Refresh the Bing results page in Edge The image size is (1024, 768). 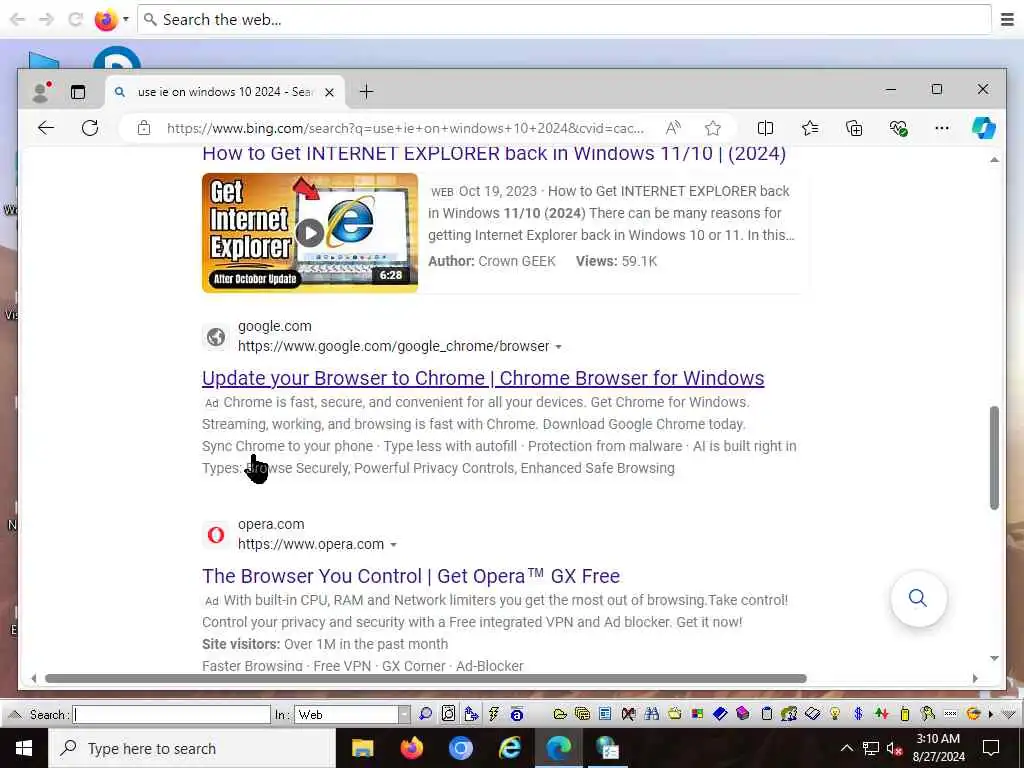tap(90, 128)
